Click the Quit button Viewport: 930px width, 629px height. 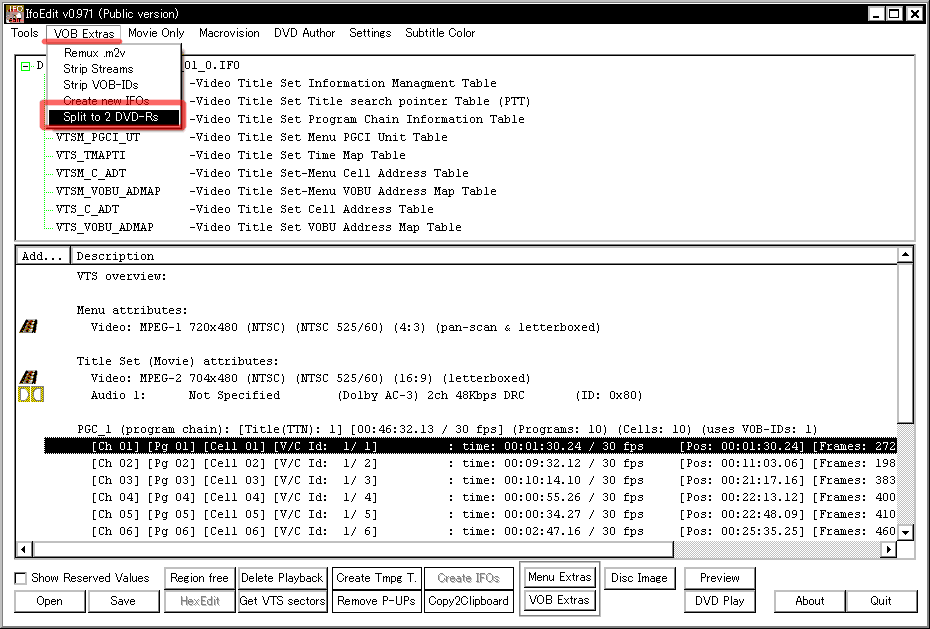coord(881,601)
